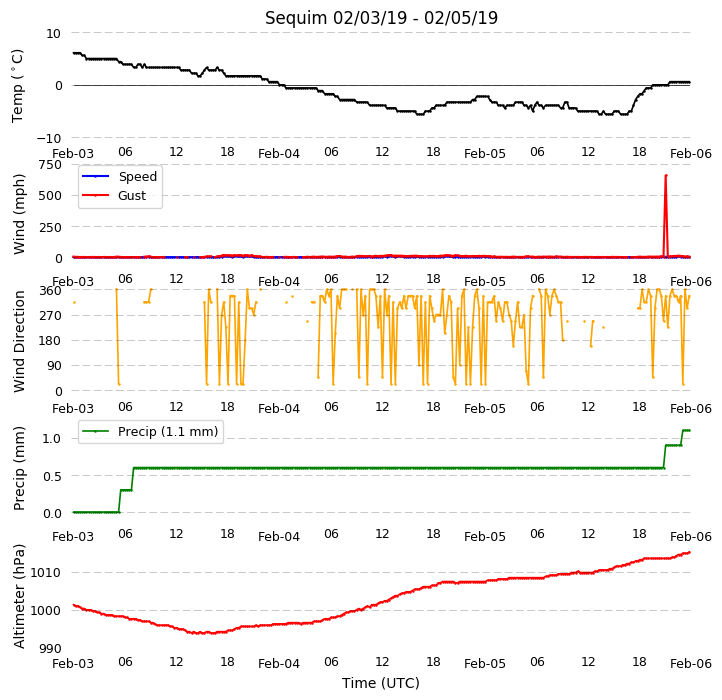This screenshot has height=700, width=722.
Task: Click the Gust legend label
Action: 132,196
